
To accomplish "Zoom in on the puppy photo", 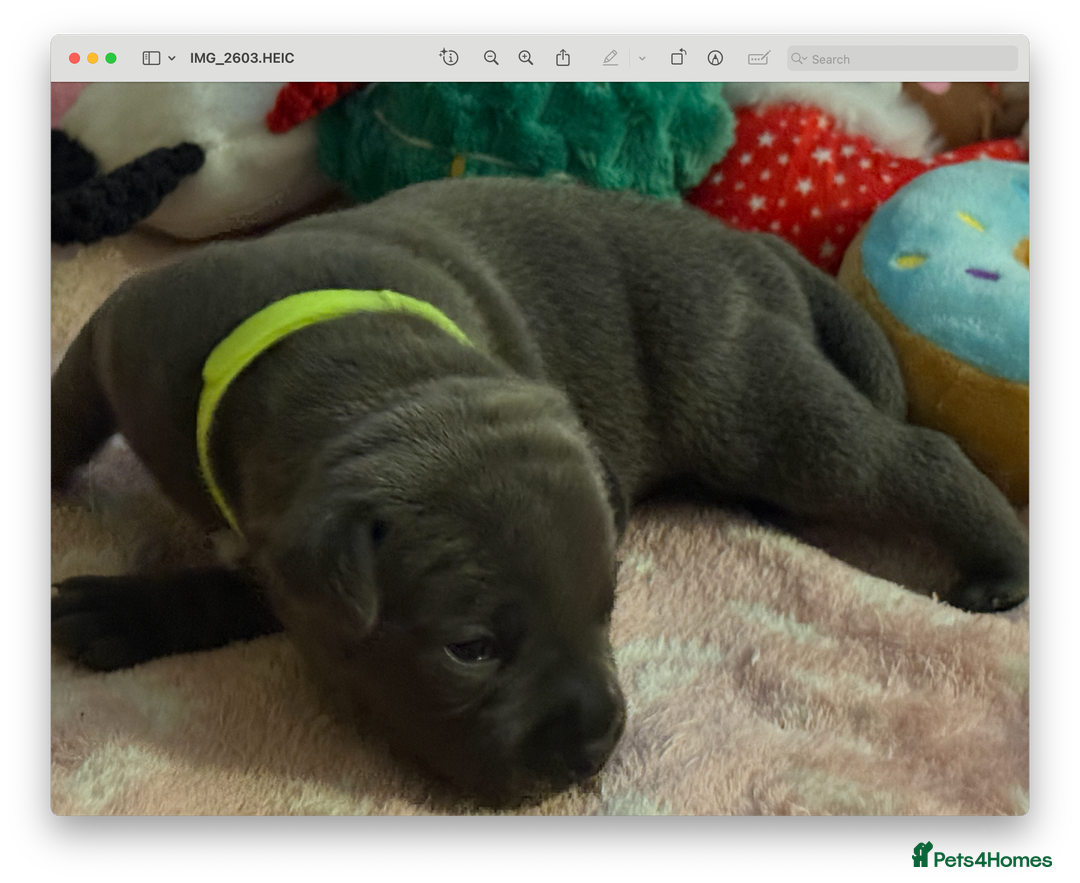I will point(525,58).
